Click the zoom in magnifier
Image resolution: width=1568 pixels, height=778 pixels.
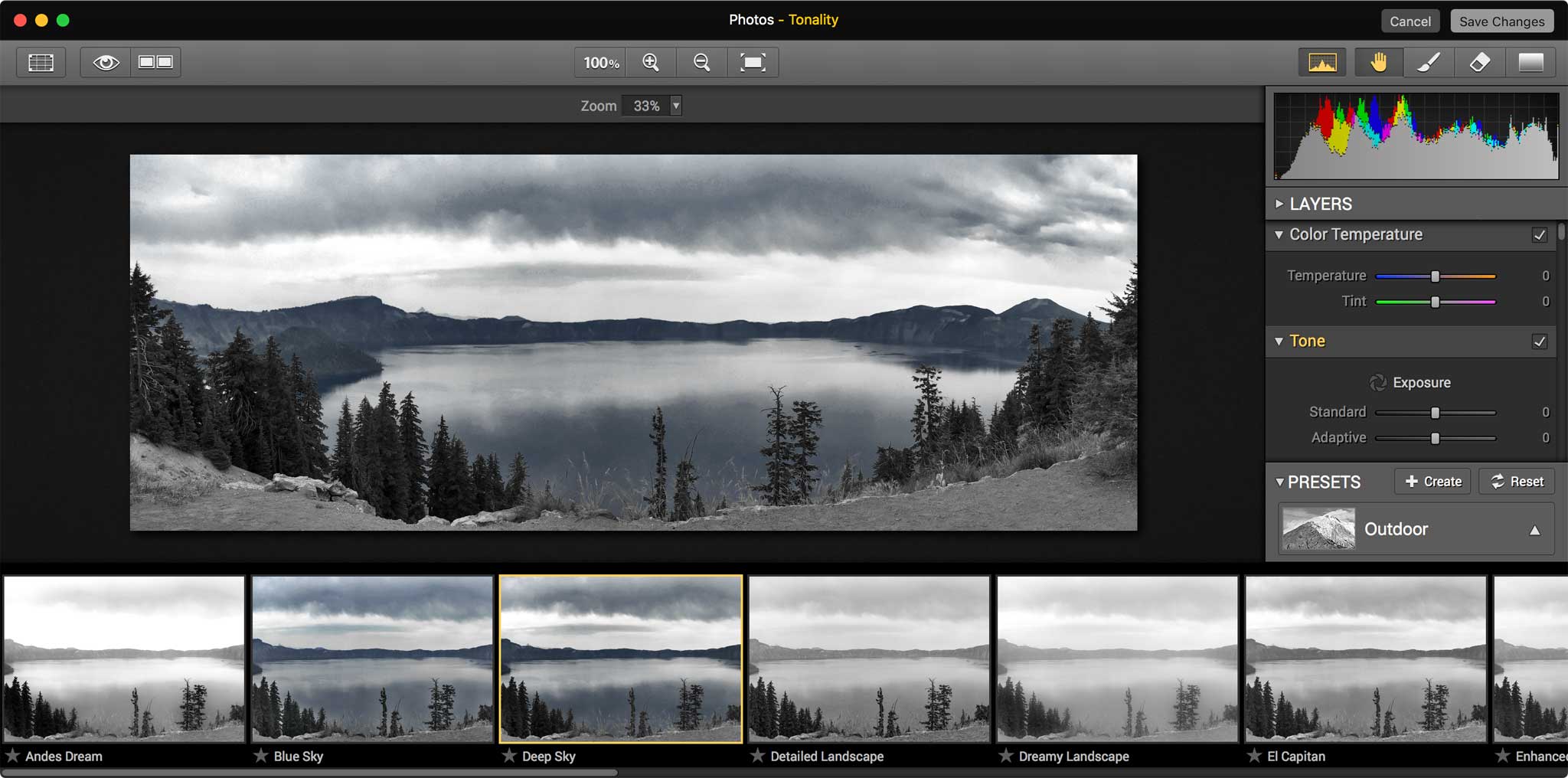coord(651,62)
